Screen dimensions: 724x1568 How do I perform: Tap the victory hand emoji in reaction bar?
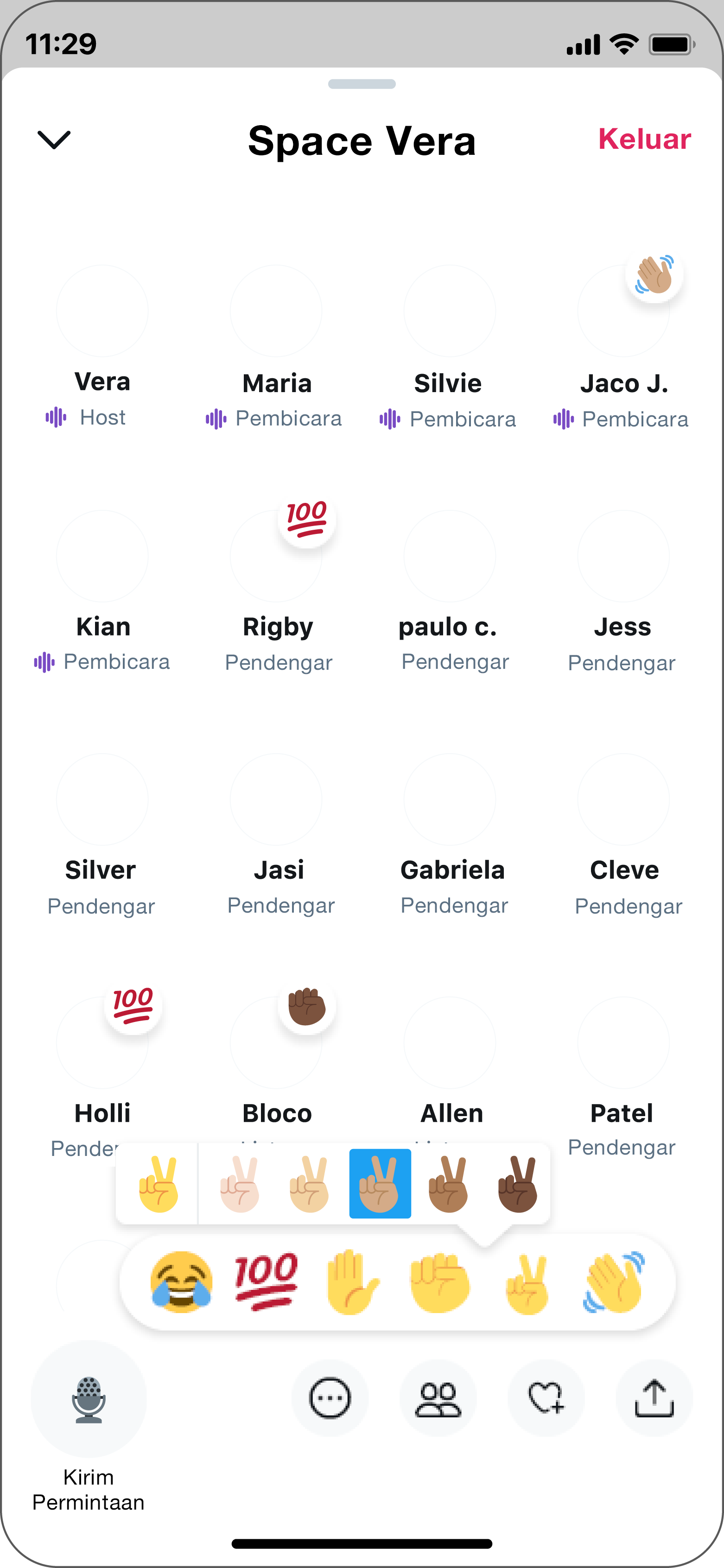coord(527,1282)
